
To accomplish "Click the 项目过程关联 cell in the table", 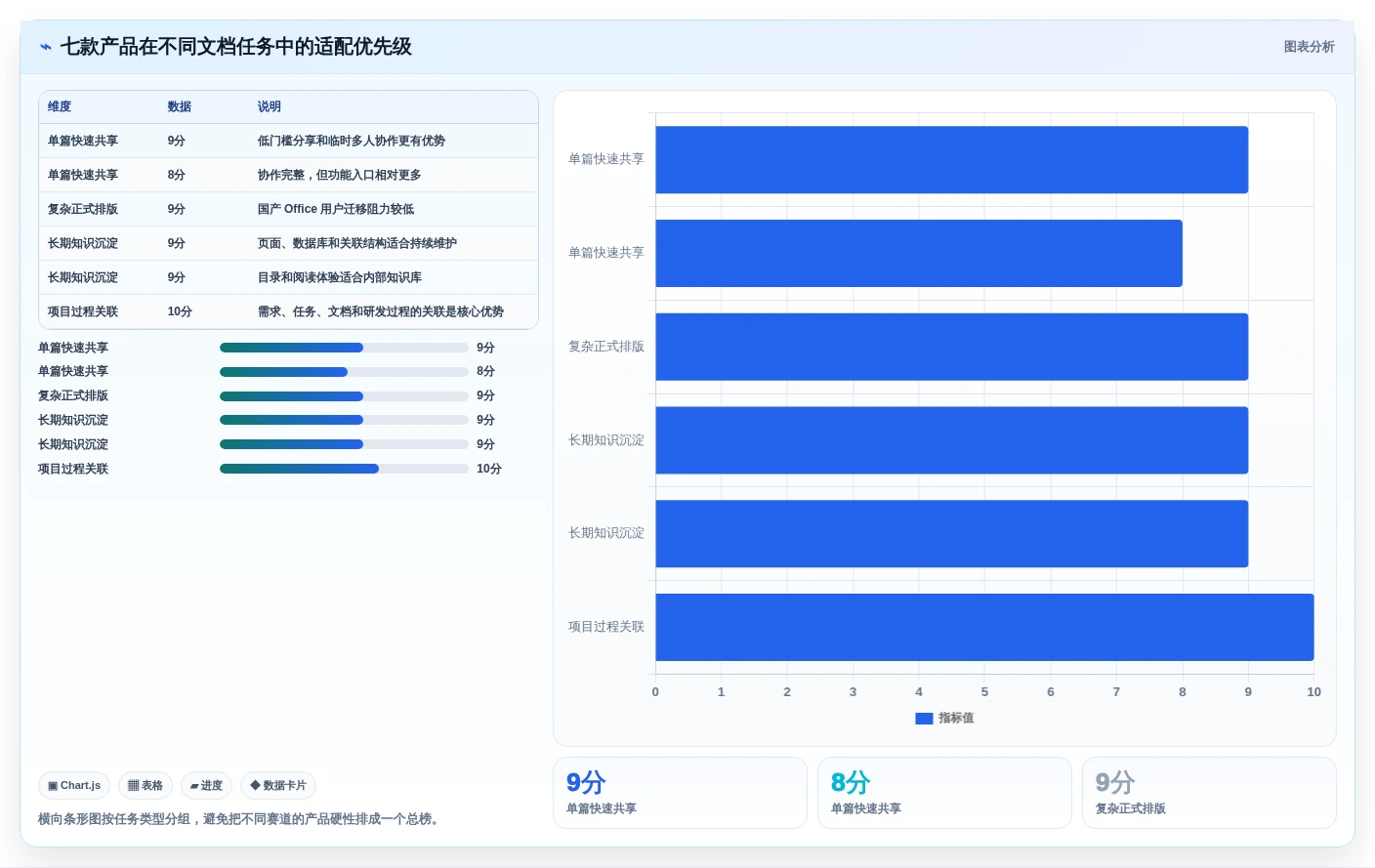I will pos(83,311).
